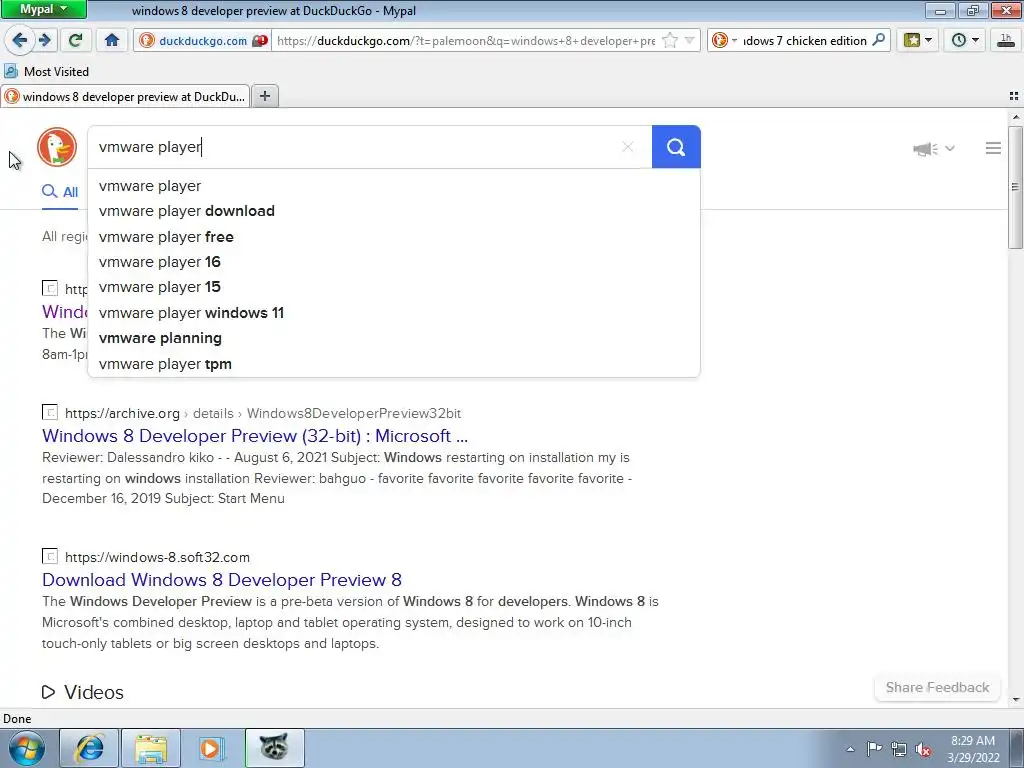The image size is (1024, 768).
Task: Open the DuckDuckGo megaphone menu
Action: point(933,149)
